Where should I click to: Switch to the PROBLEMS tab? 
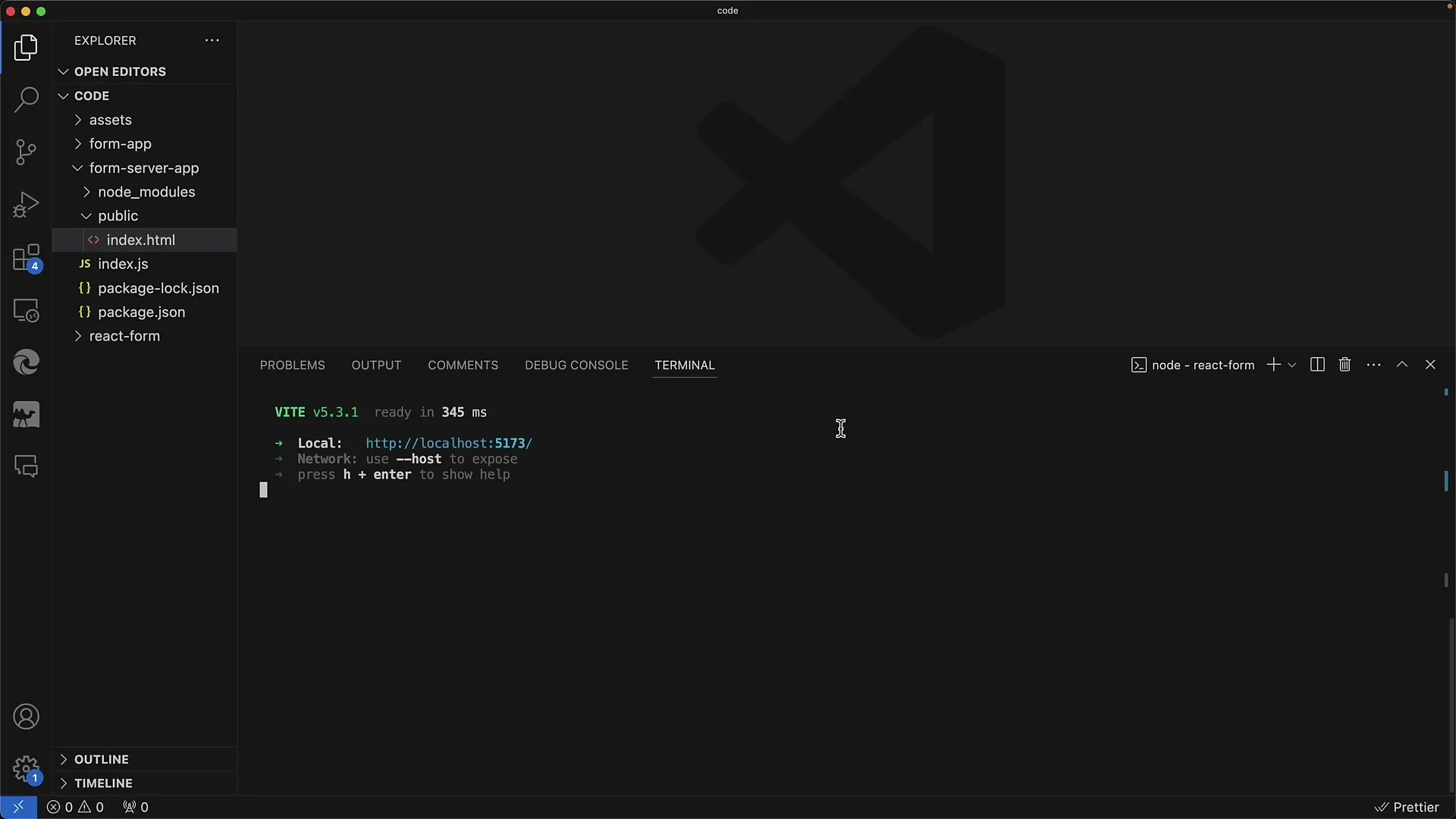[292, 364]
